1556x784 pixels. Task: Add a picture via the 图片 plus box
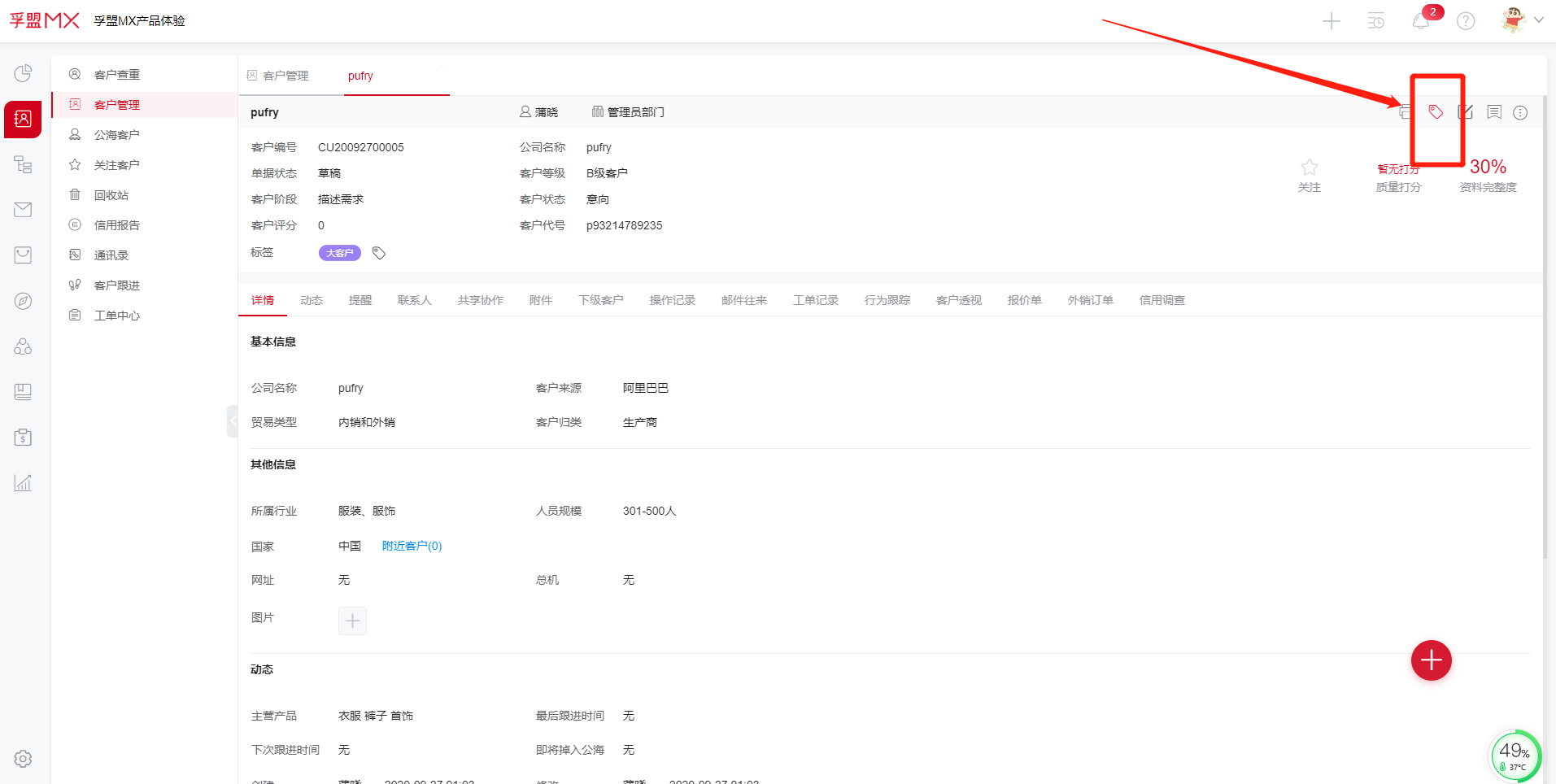click(352, 621)
